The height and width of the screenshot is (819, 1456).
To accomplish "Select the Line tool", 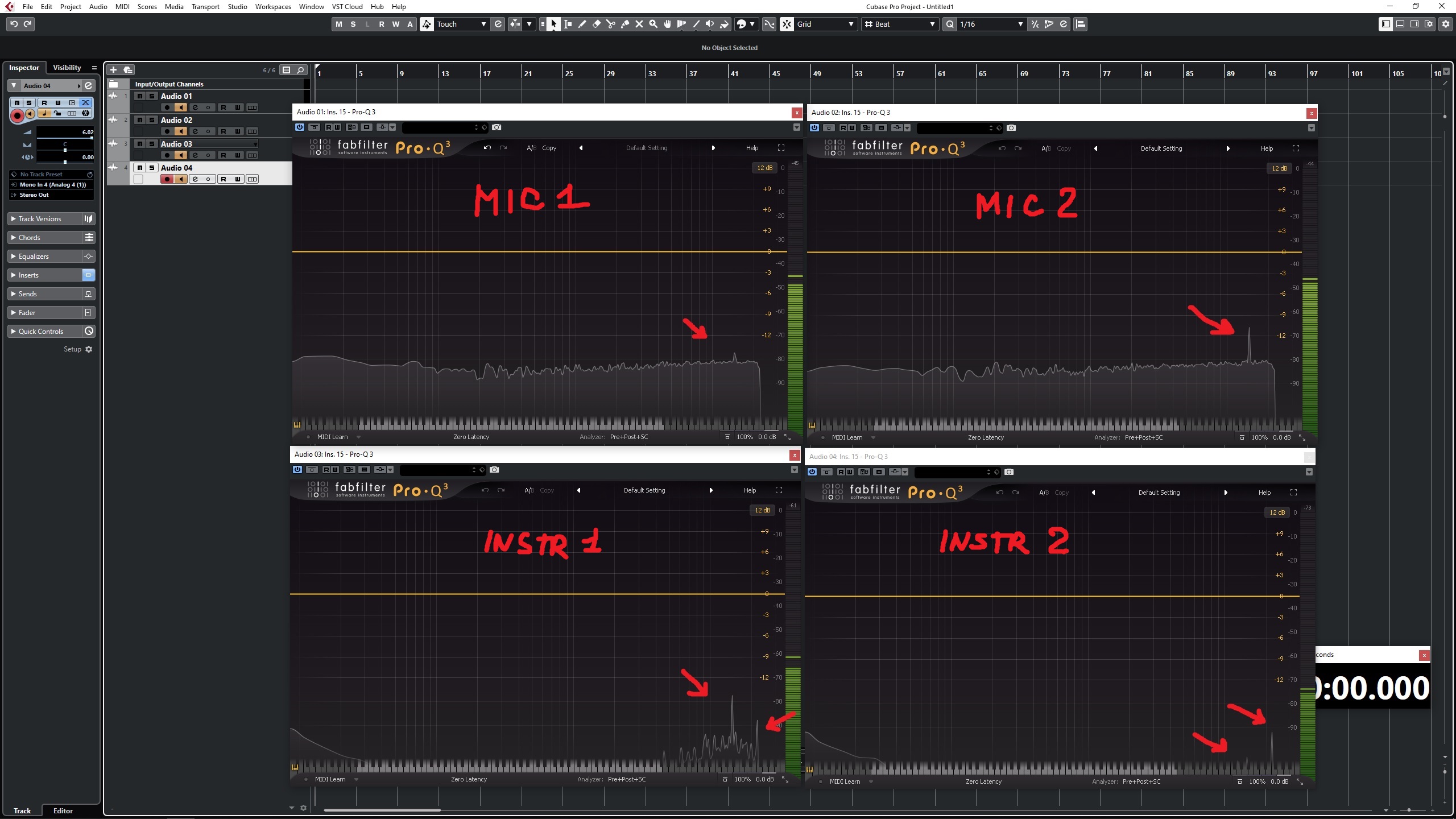I will point(696,24).
